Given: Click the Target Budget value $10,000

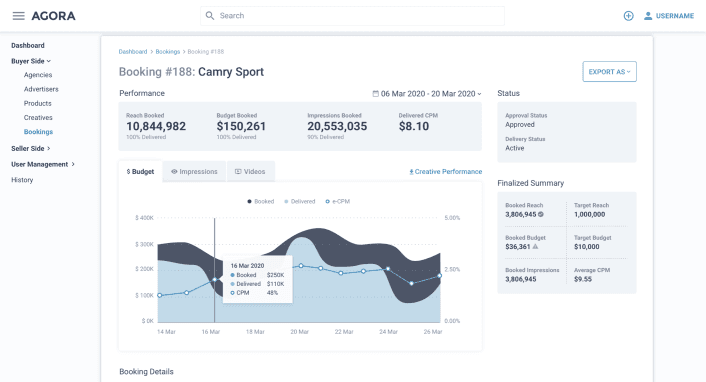Looking at the screenshot, I should pyautogui.click(x=587, y=246).
